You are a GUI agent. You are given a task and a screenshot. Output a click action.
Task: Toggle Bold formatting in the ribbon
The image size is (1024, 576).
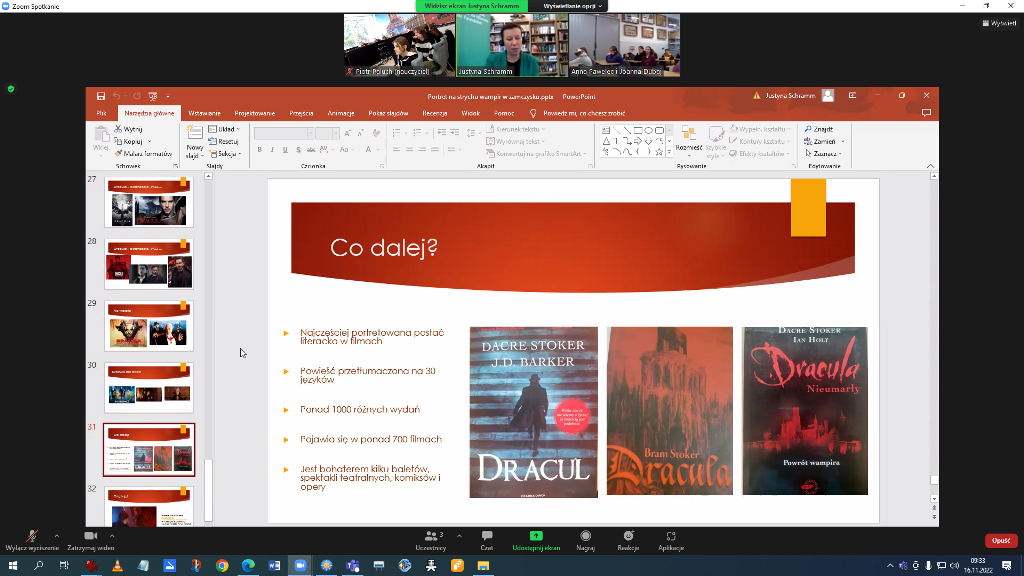pyautogui.click(x=259, y=150)
